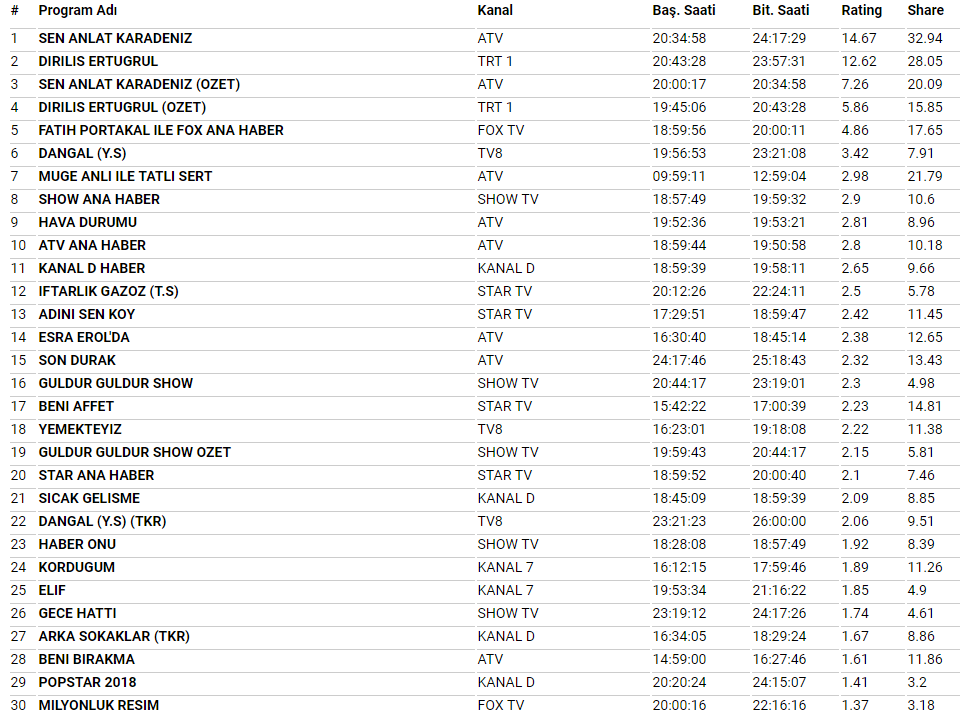Click KANAL 7 channel in ELIF row
Screen dimensions: 960x716
pyautogui.click(x=505, y=590)
